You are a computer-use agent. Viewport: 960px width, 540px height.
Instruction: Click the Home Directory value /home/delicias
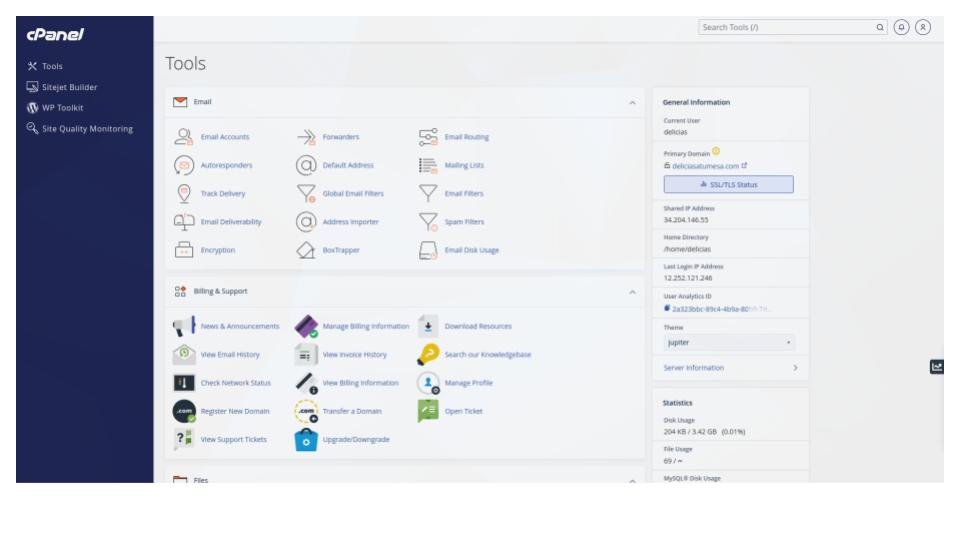687,249
